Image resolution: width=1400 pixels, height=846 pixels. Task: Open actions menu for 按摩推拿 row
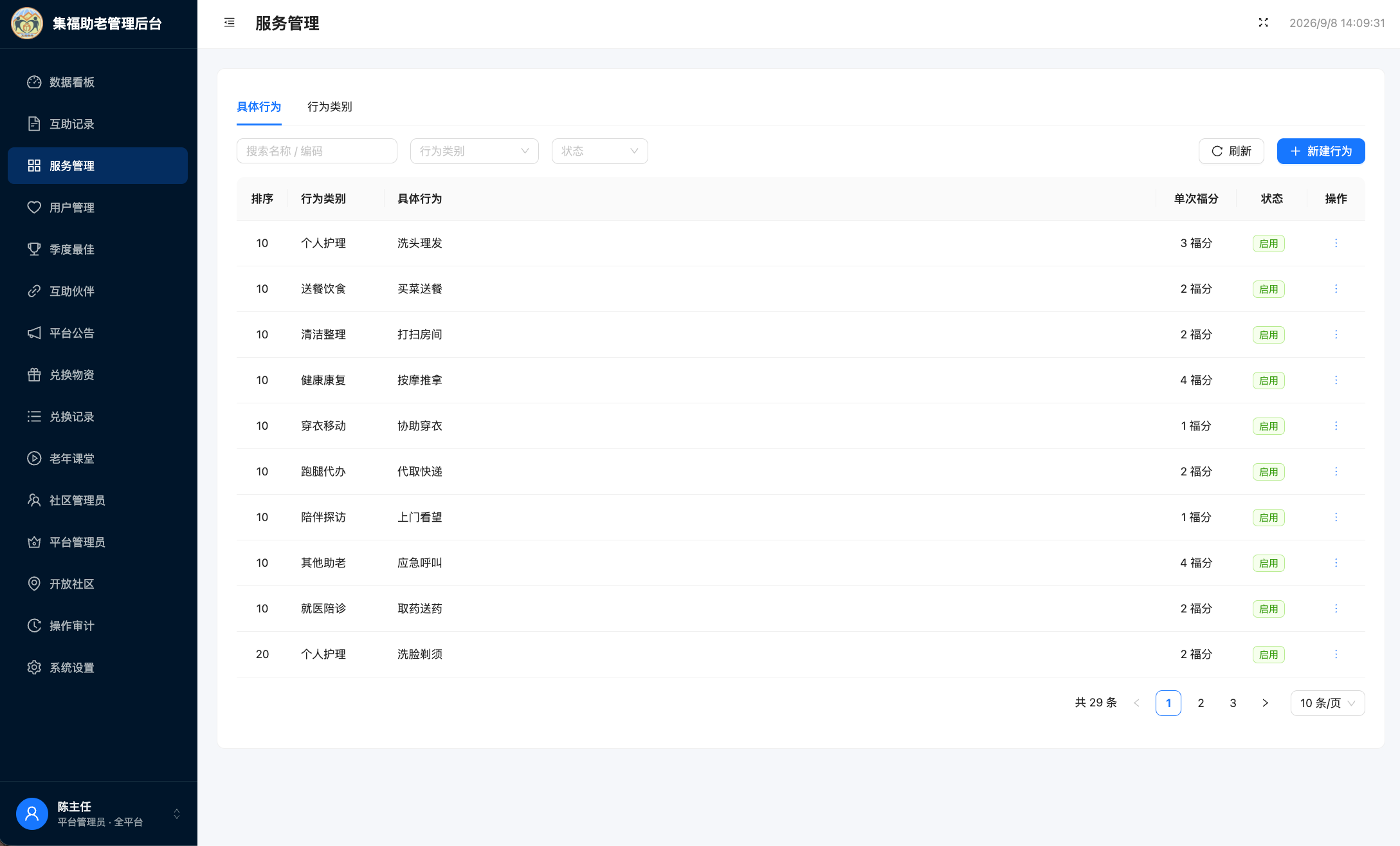1336,380
